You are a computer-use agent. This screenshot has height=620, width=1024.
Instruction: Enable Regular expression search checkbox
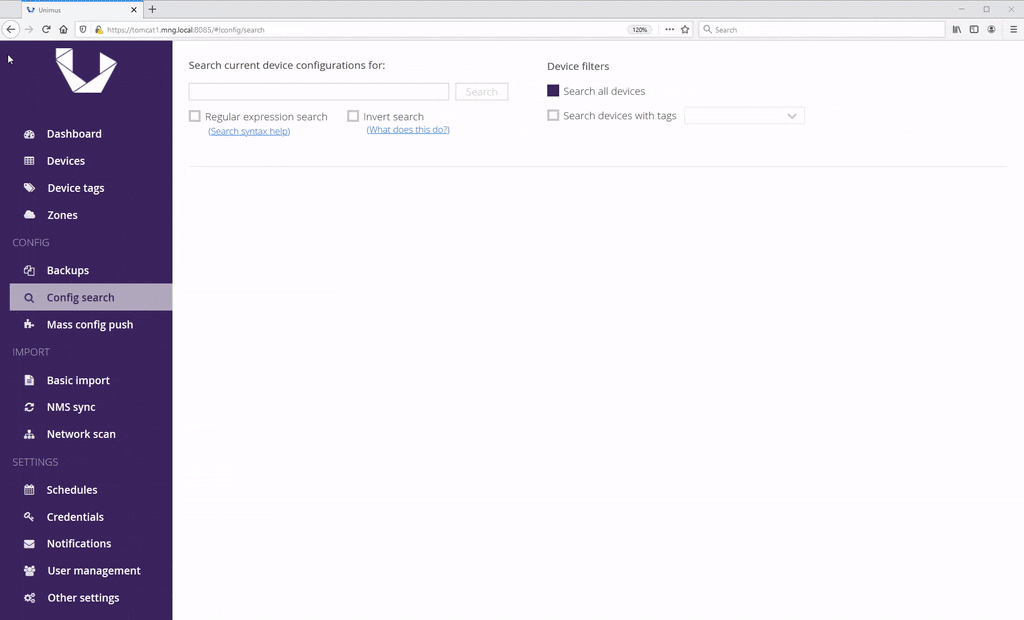coord(195,116)
